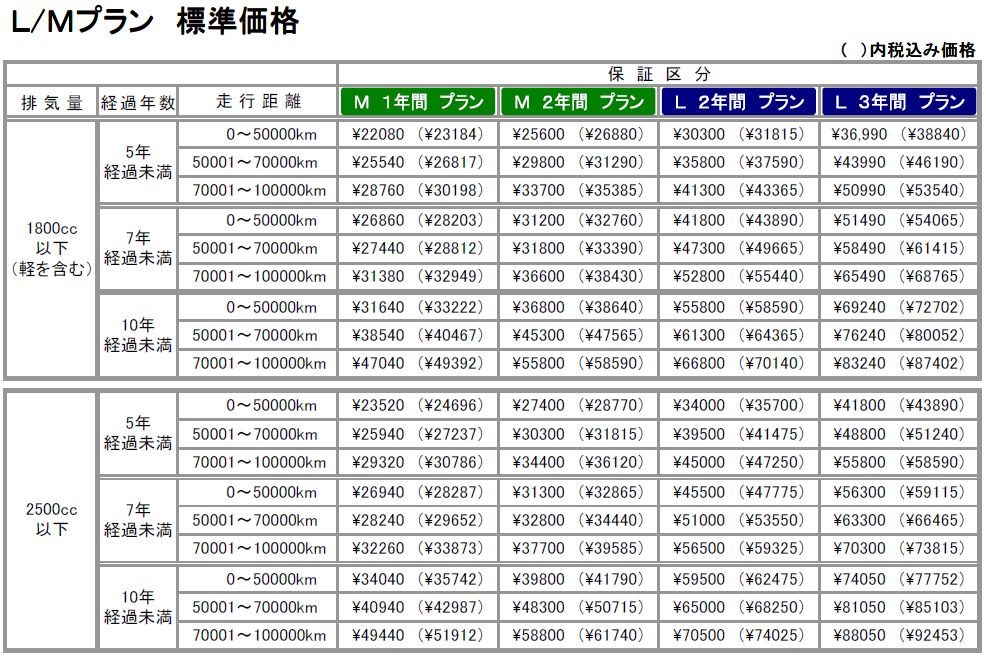Click the ¥22080 (¥23184) price cell
Image resolution: width=986 pixels, height=657 pixels.
tap(417, 134)
